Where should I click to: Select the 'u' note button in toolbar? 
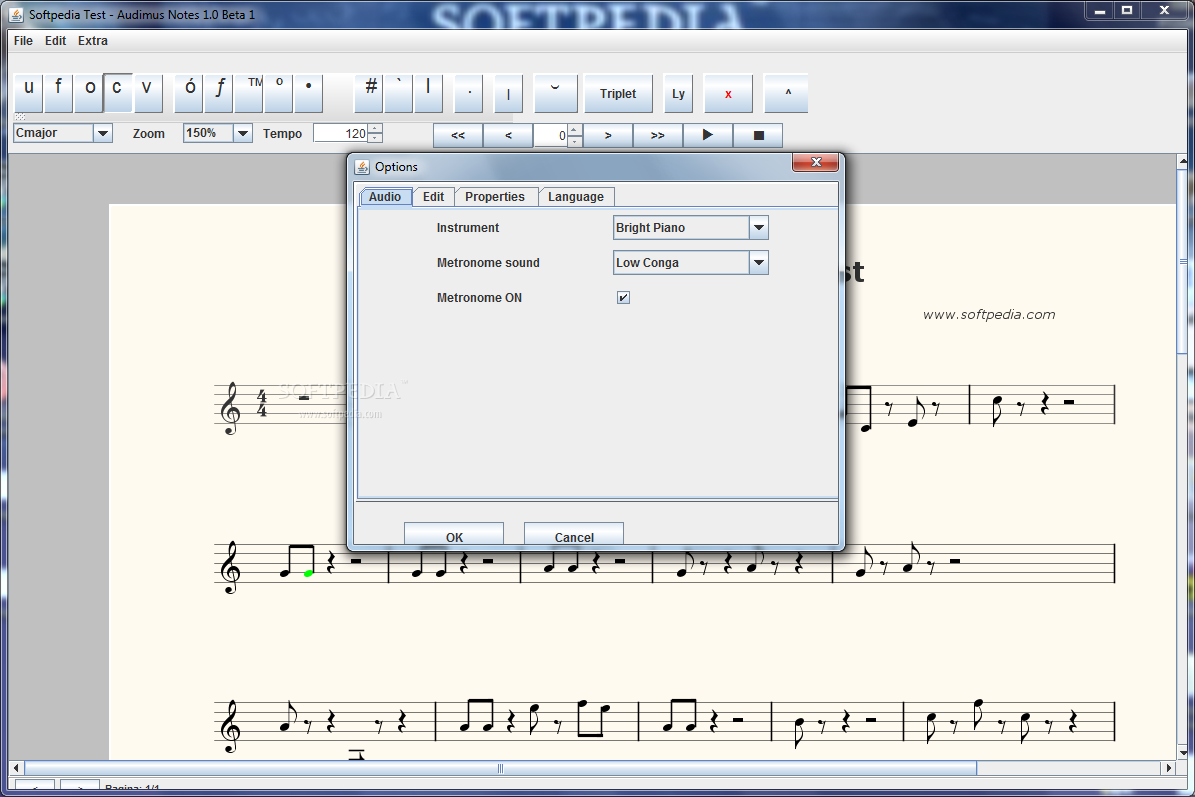tap(28, 94)
